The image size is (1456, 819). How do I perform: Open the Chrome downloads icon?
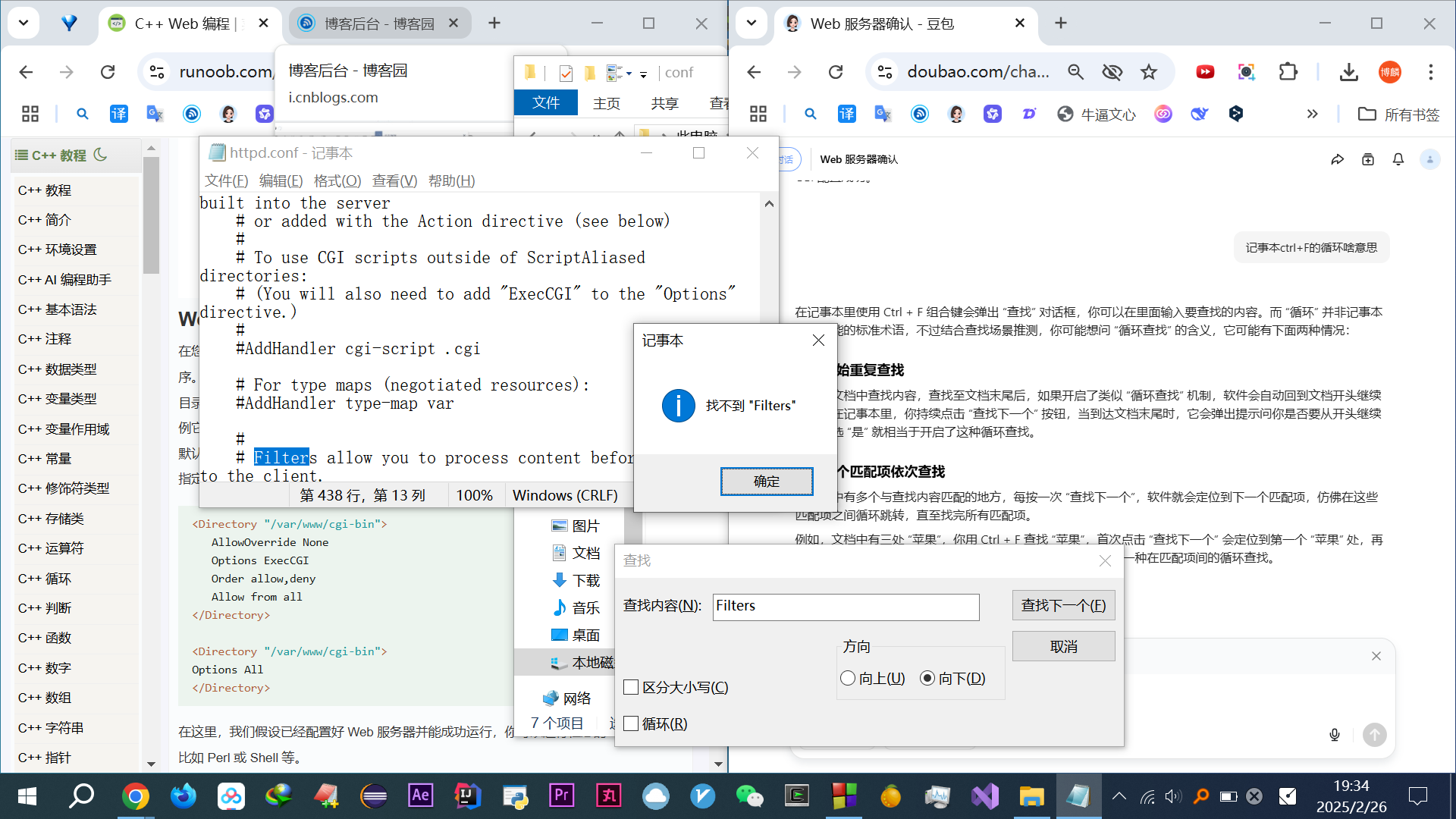[1348, 72]
